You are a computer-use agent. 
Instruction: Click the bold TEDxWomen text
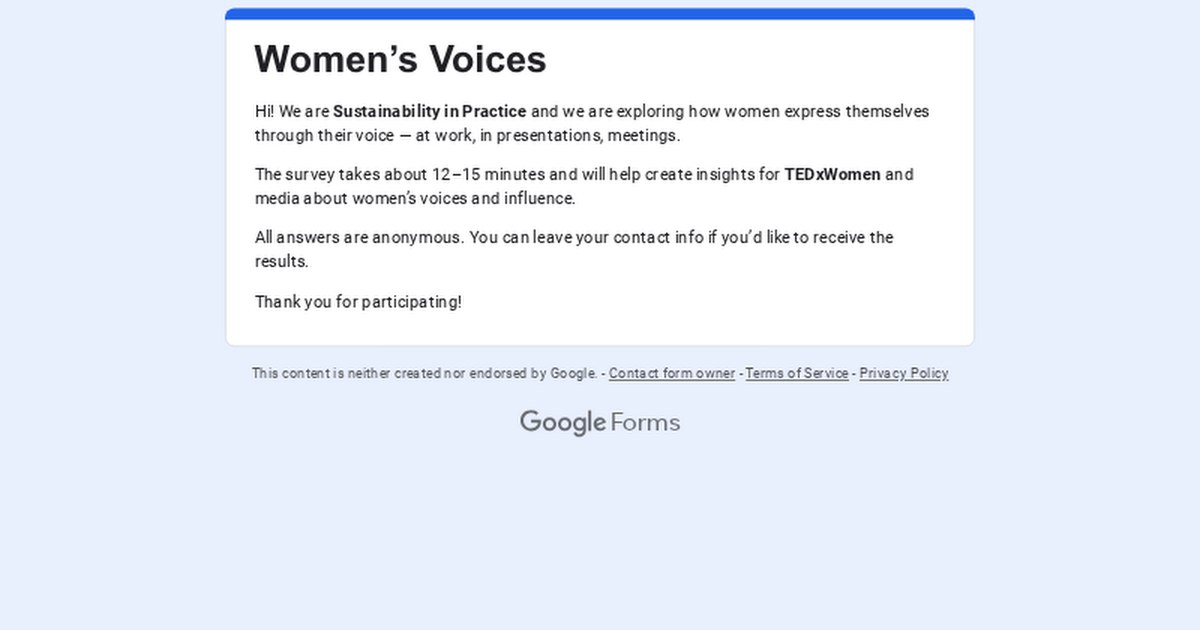[x=832, y=174]
